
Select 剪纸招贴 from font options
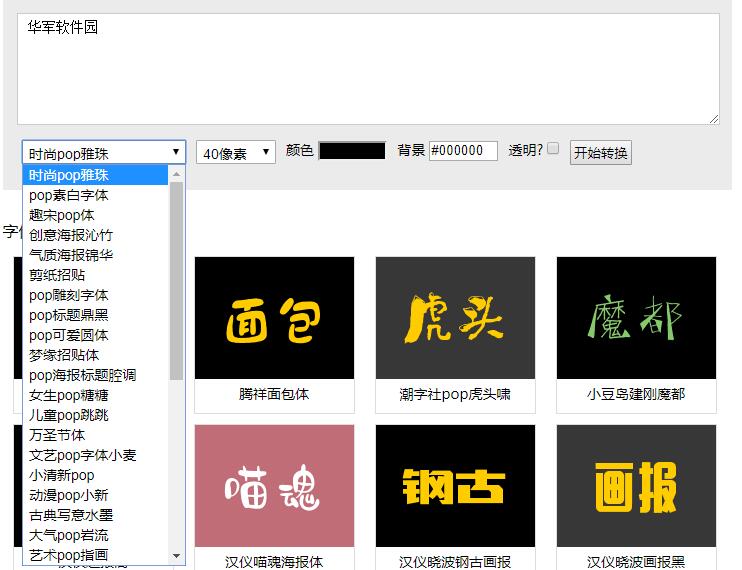coord(57,275)
